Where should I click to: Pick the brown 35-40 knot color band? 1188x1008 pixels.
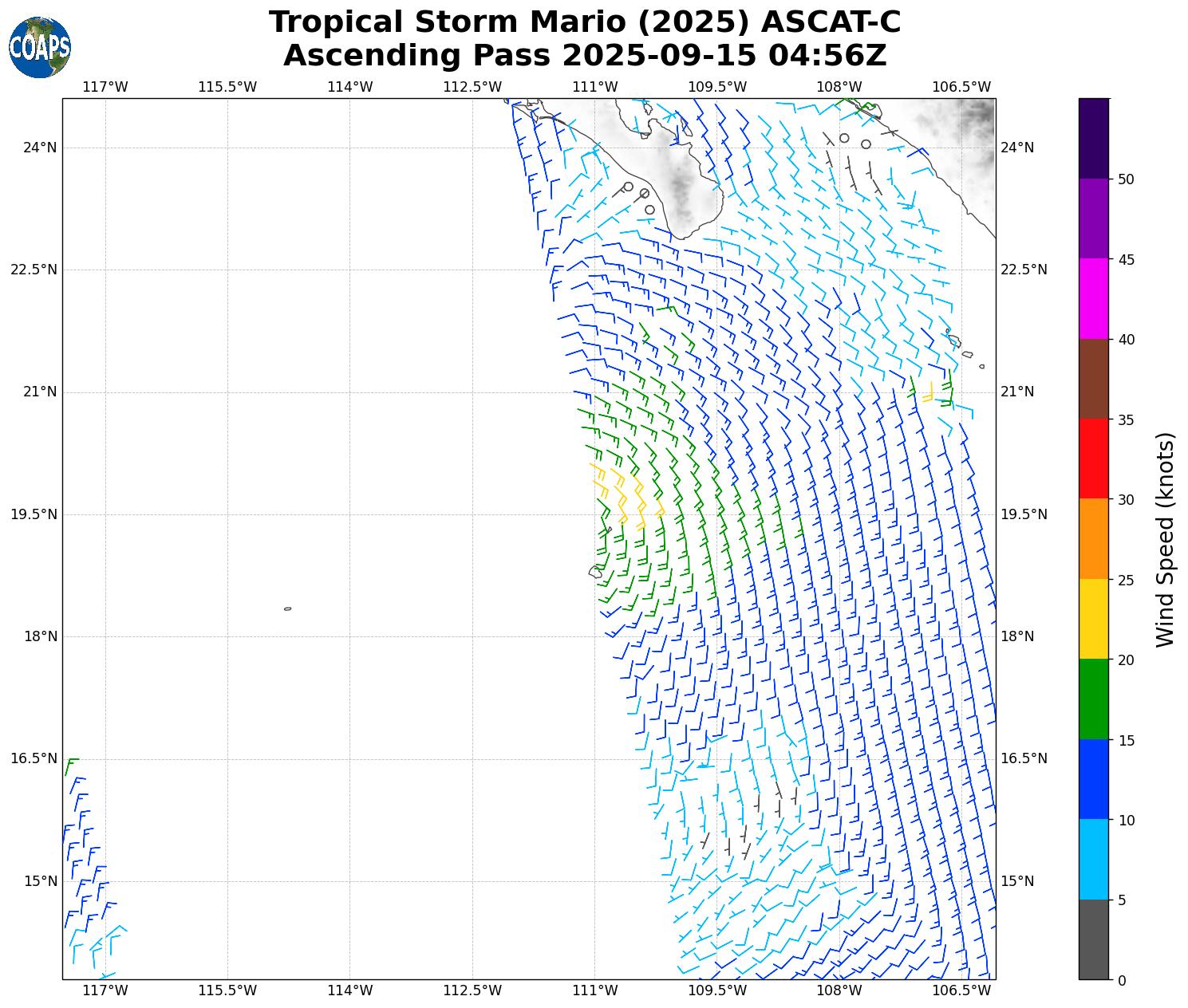point(1093,379)
